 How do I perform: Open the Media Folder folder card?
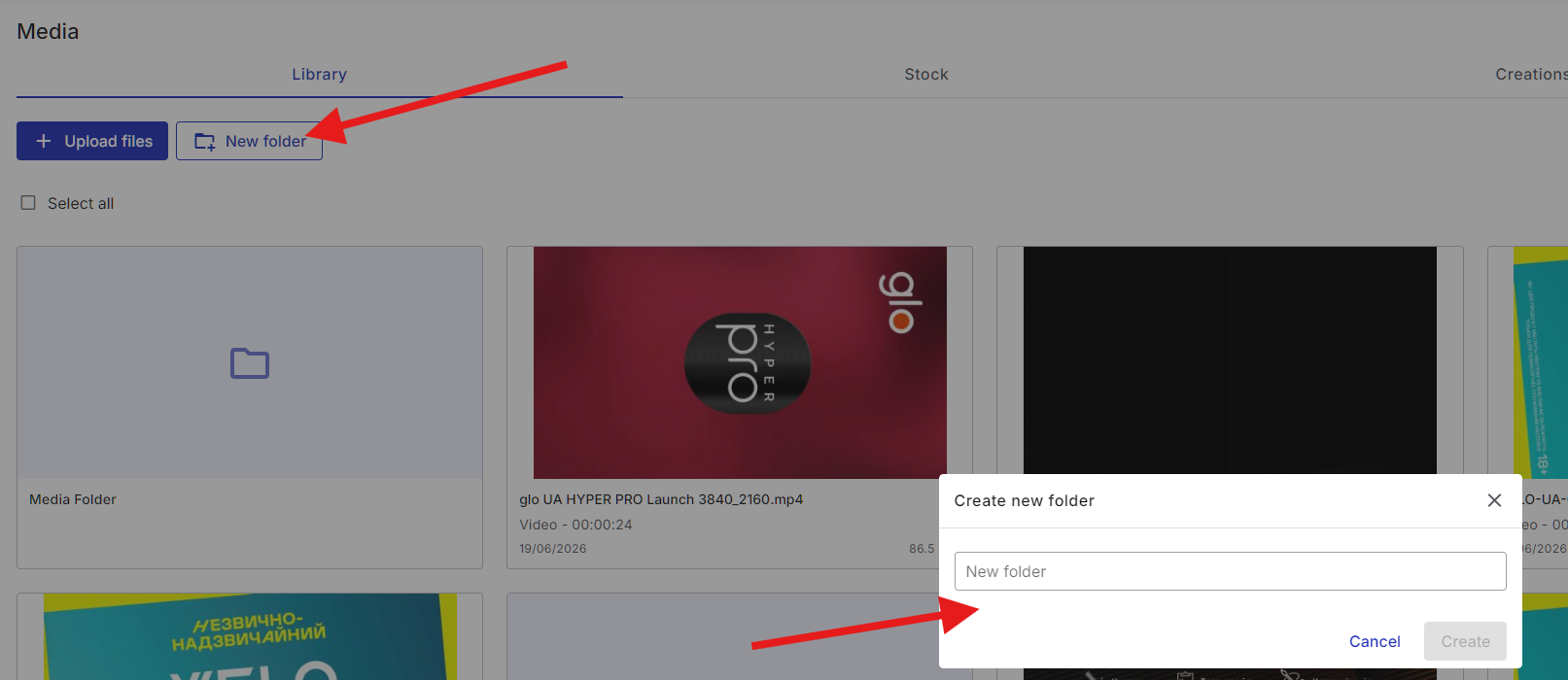pos(250,407)
